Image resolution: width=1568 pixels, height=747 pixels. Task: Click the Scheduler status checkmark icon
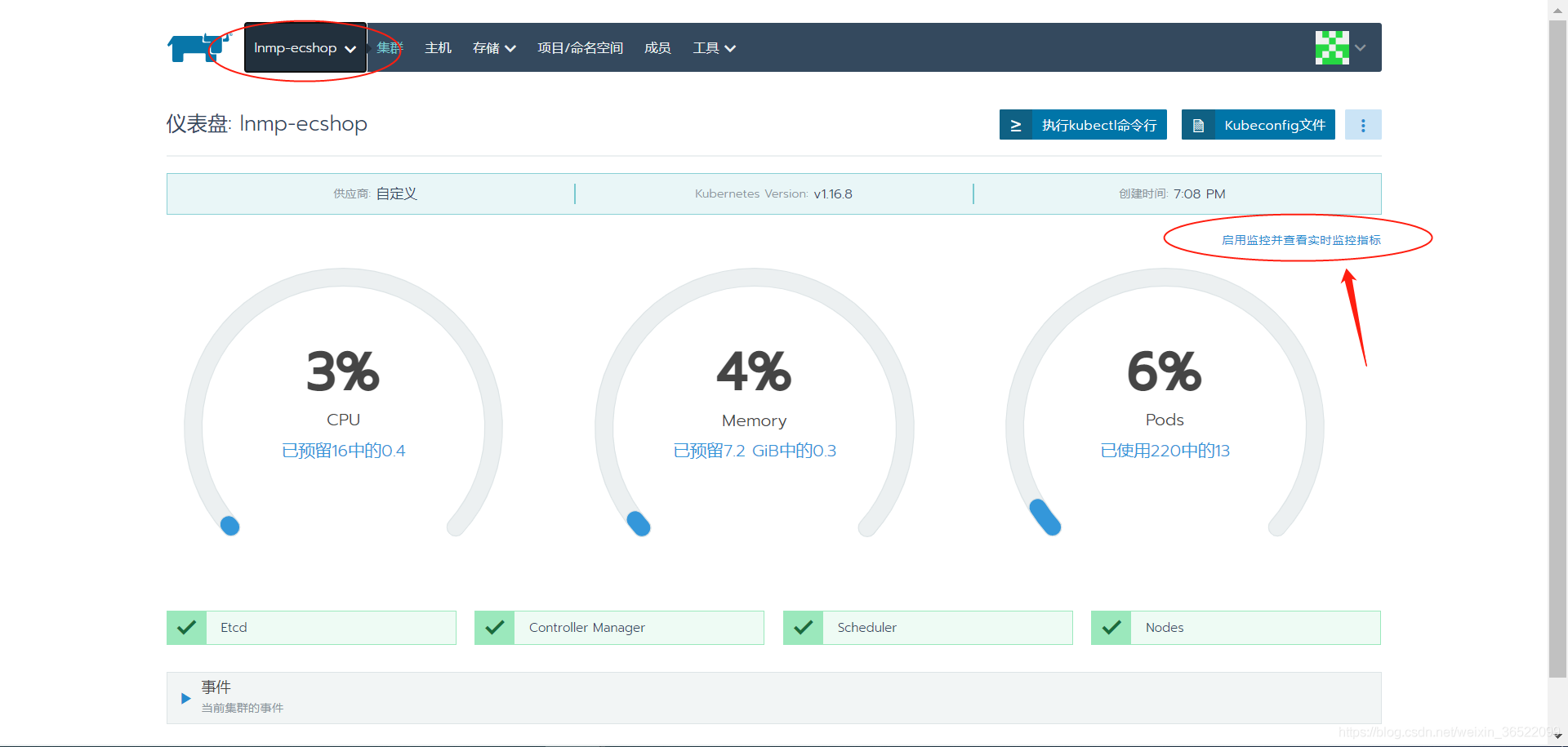[x=803, y=628]
